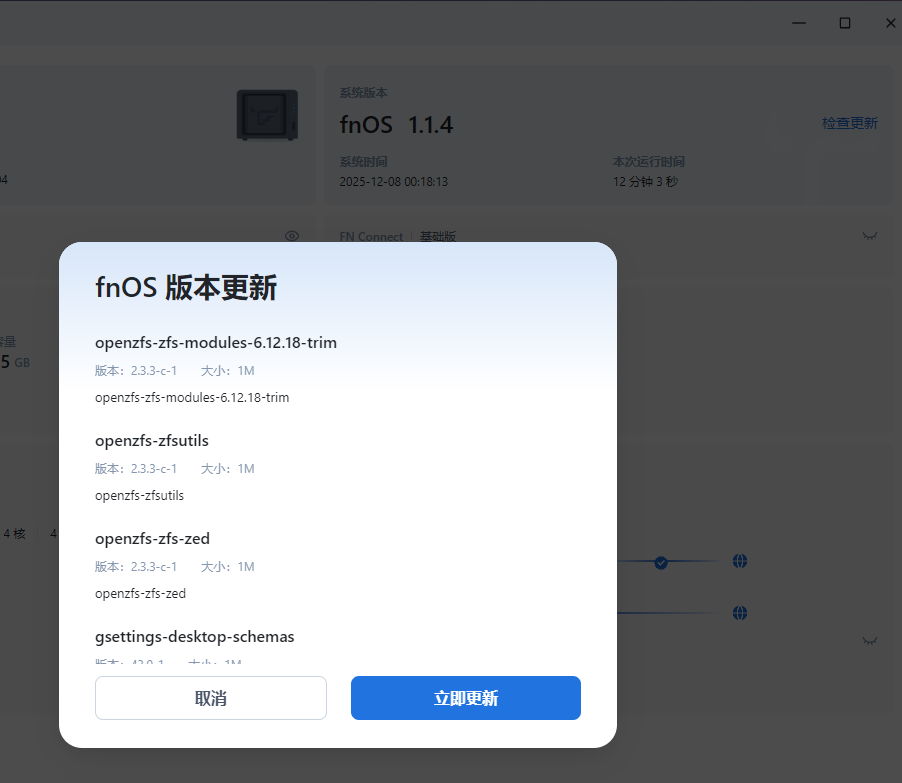Click the uptime value 12 分钟 3 秒
This screenshot has height=783, width=902.
coord(645,182)
